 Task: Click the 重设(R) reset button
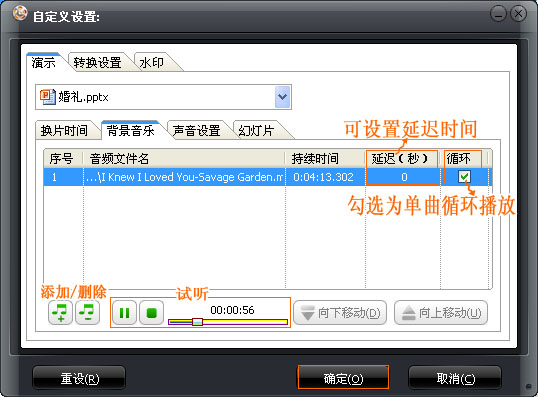click(79, 378)
